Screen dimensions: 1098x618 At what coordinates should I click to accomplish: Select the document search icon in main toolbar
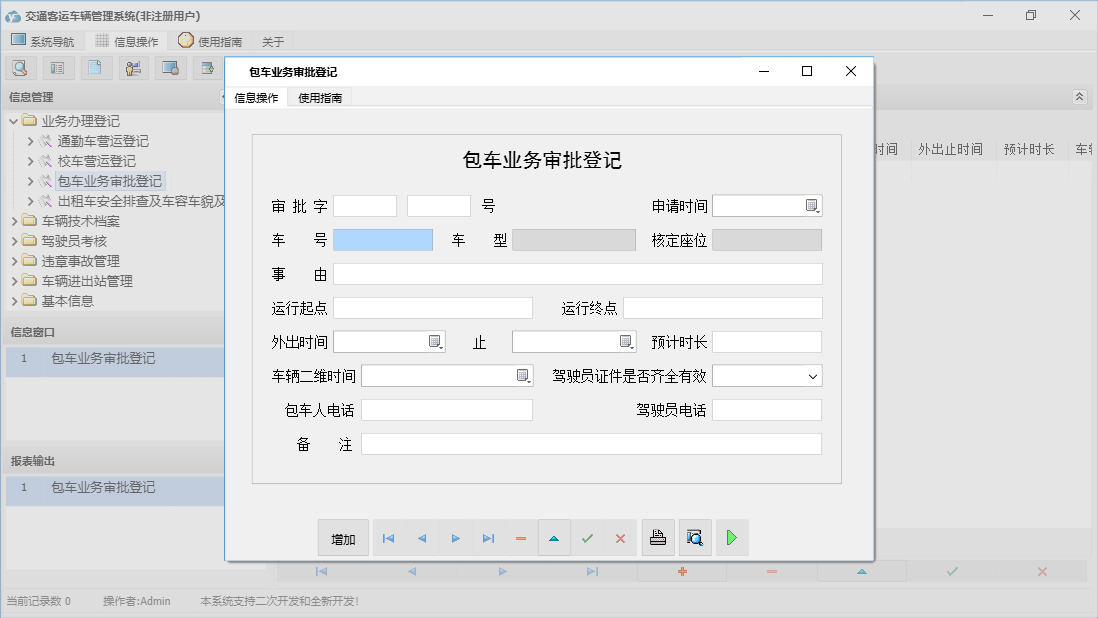20,67
